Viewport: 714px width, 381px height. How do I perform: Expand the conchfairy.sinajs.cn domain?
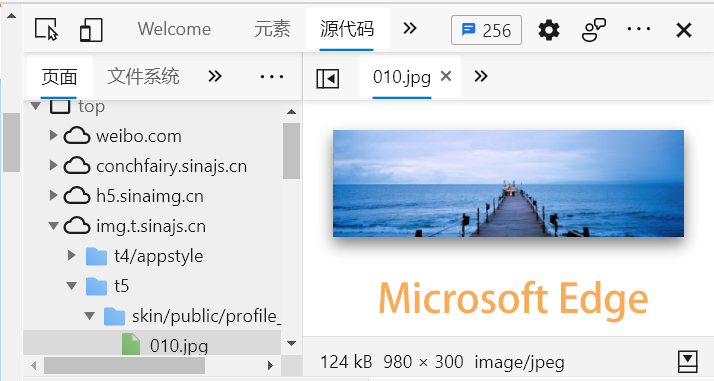[x=53, y=165]
